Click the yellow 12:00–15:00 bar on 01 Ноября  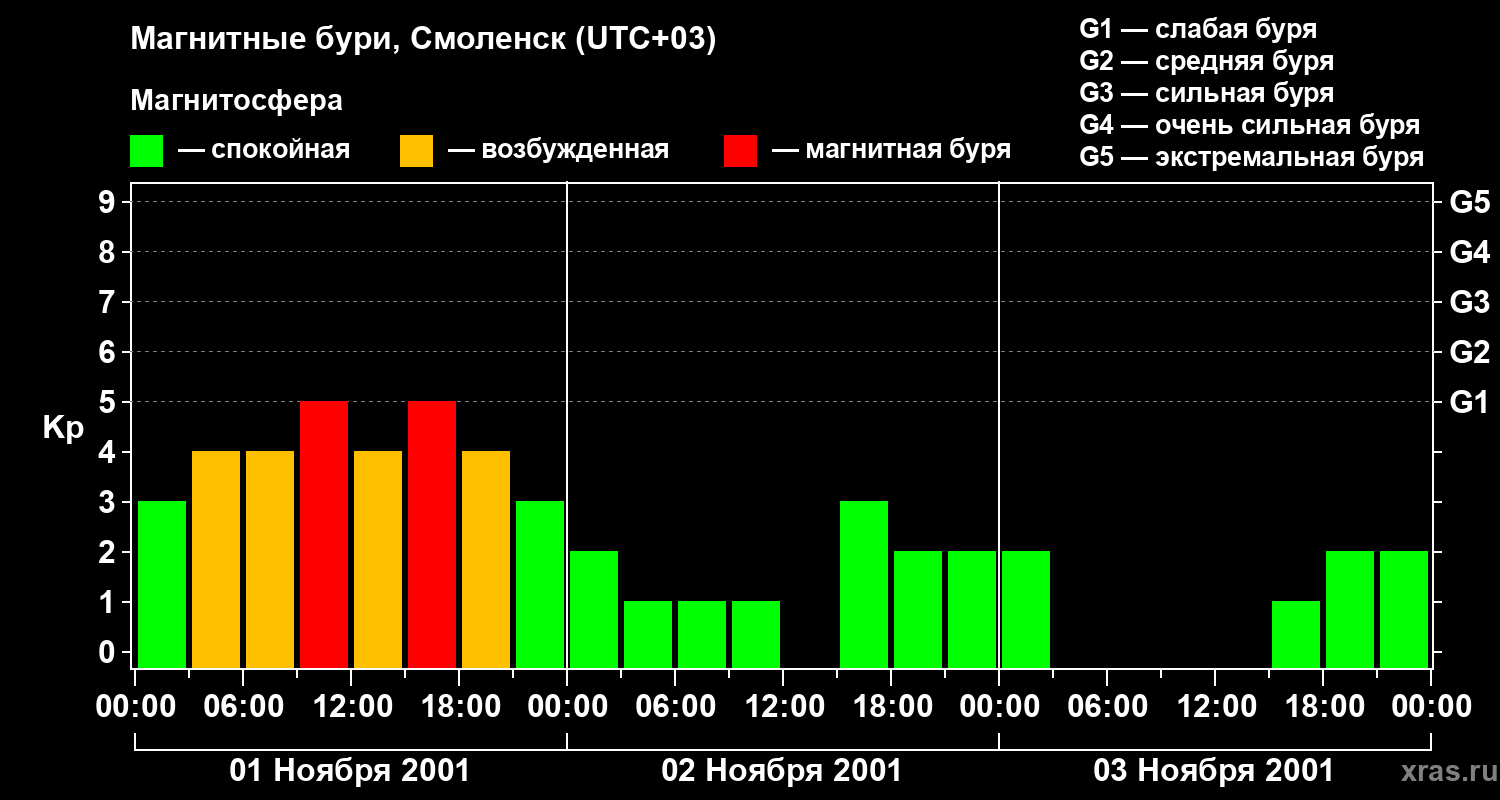(x=378, y=559)
